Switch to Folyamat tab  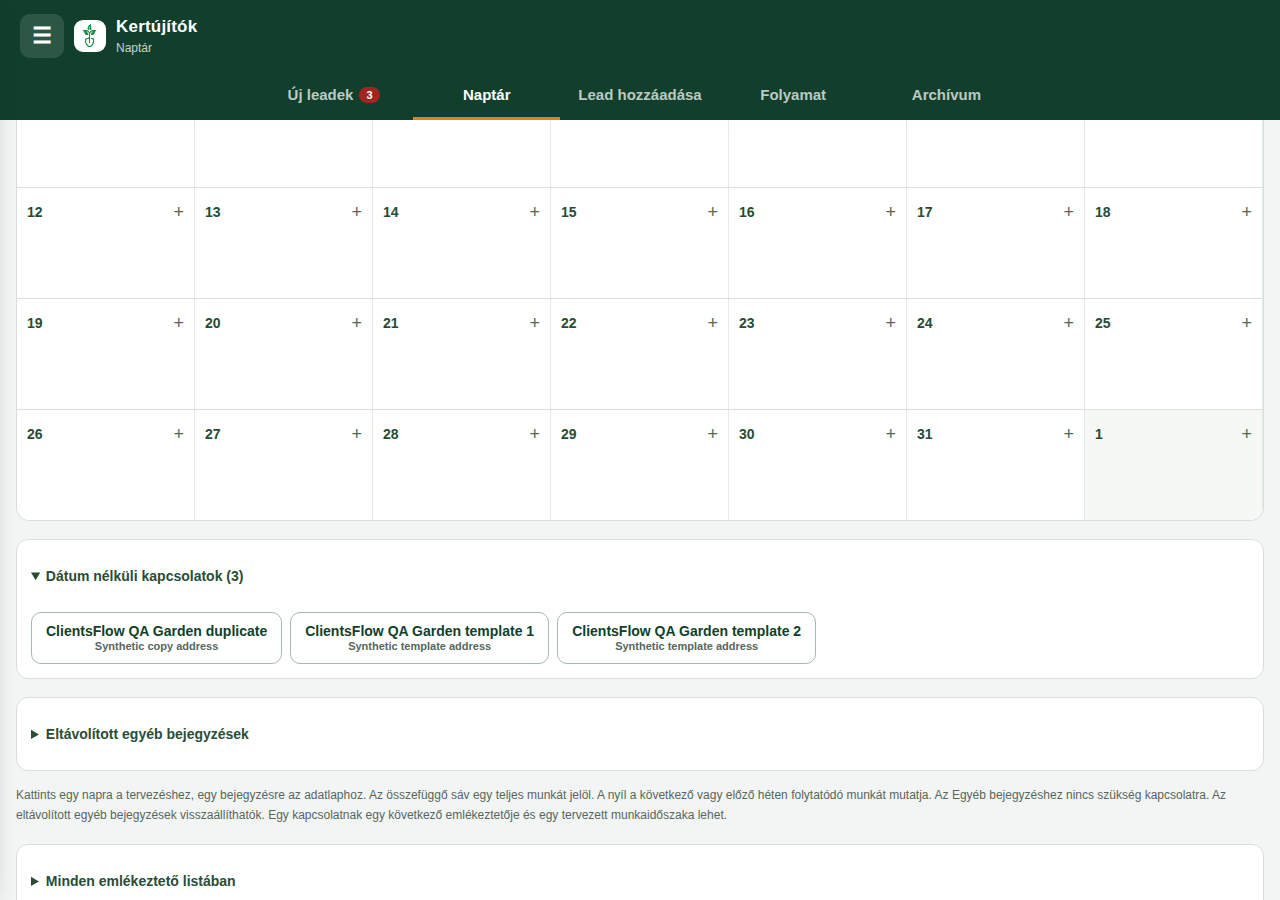tap(793, 95)
